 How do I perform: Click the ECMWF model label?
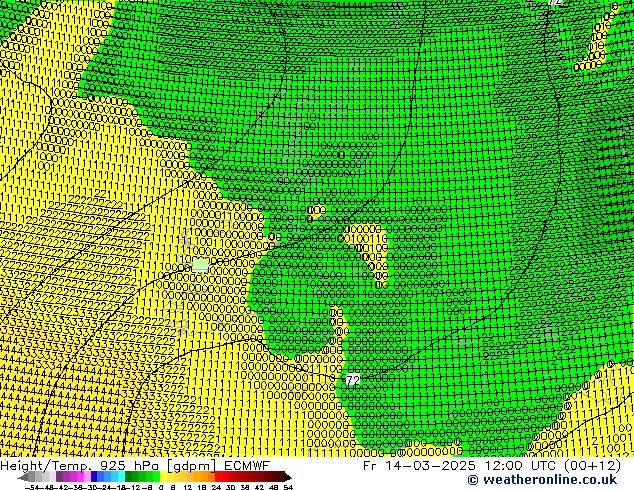247,465
